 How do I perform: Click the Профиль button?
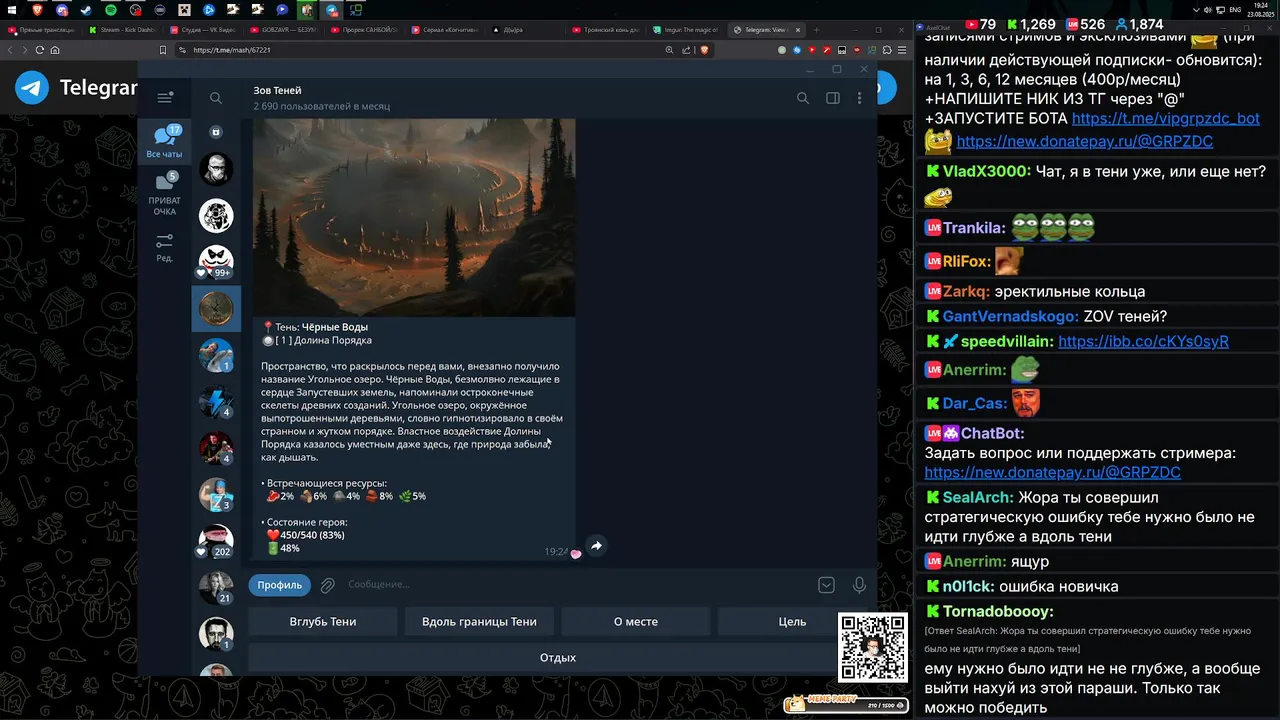coord(279,585)
